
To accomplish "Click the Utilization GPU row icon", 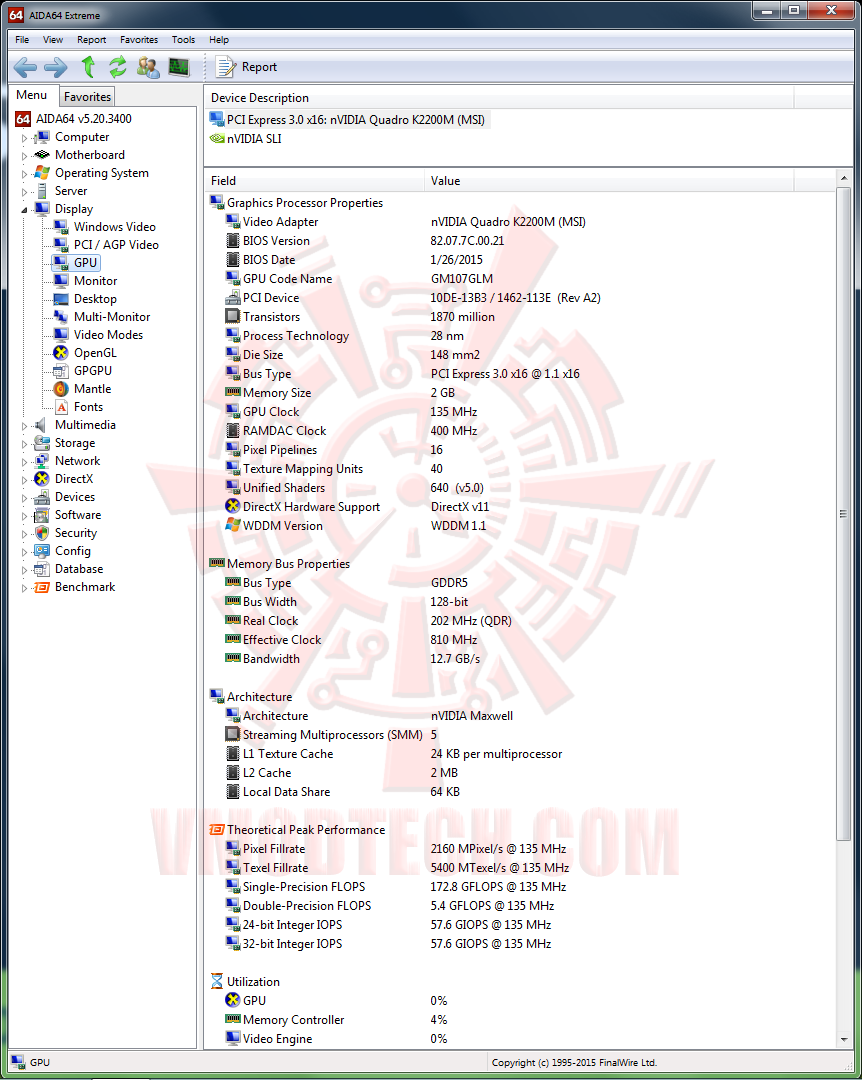I will (x=233, y=1000).
